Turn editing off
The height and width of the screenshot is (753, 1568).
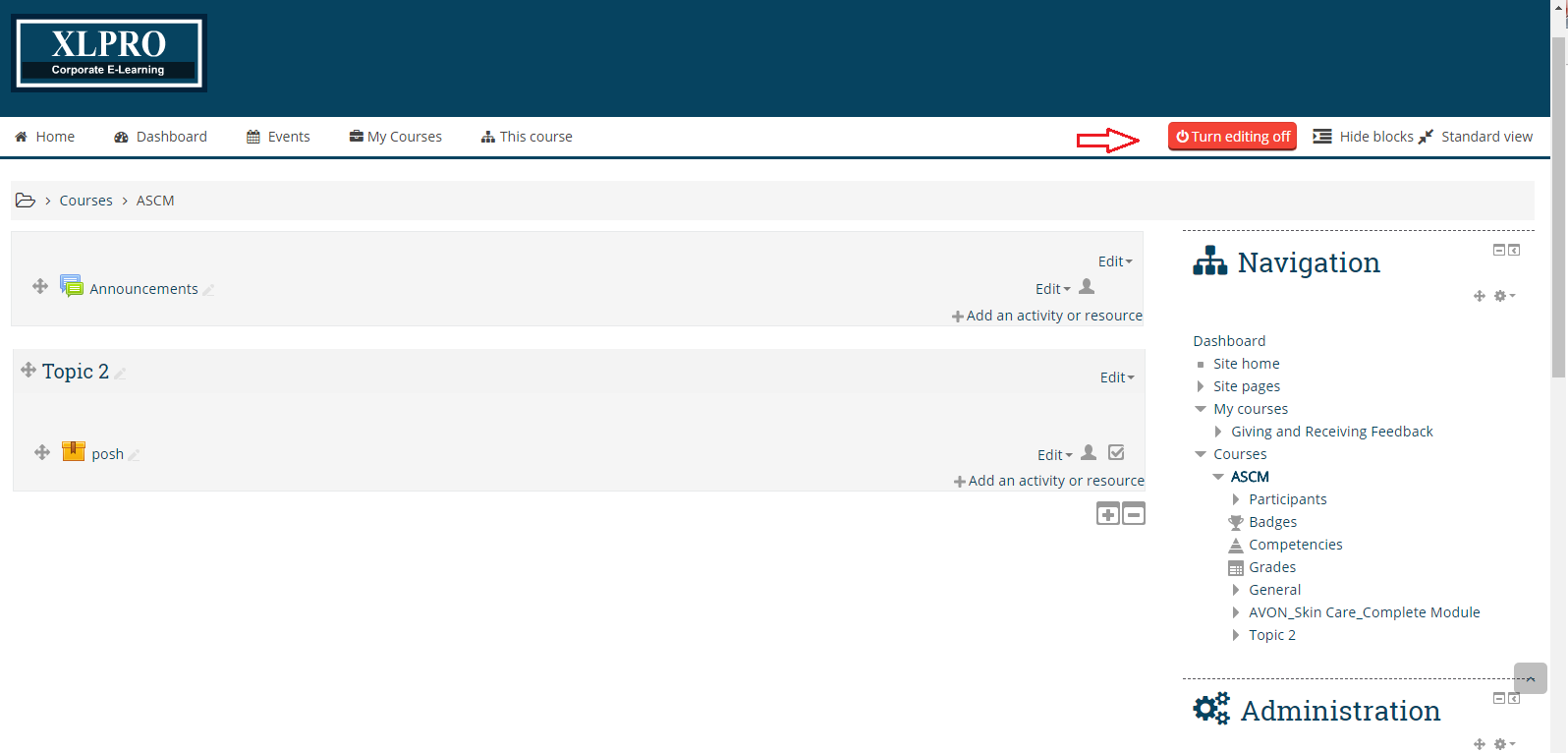coord(1232,137)
